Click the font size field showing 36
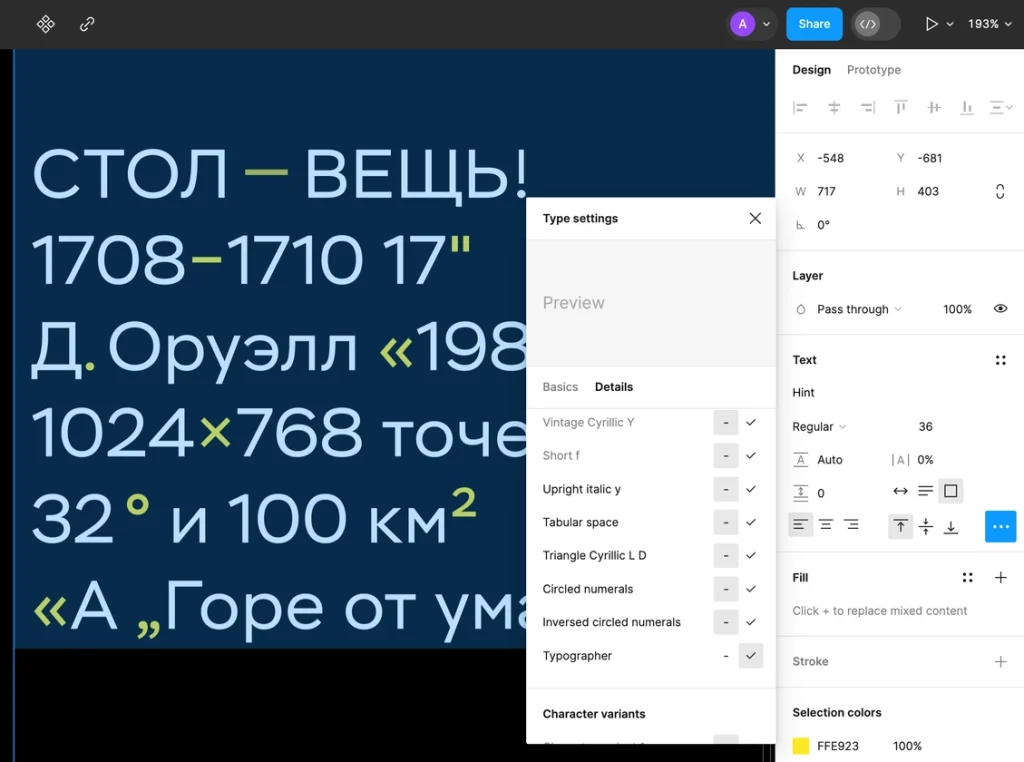 pyautogui.click(x=925, y=426)
